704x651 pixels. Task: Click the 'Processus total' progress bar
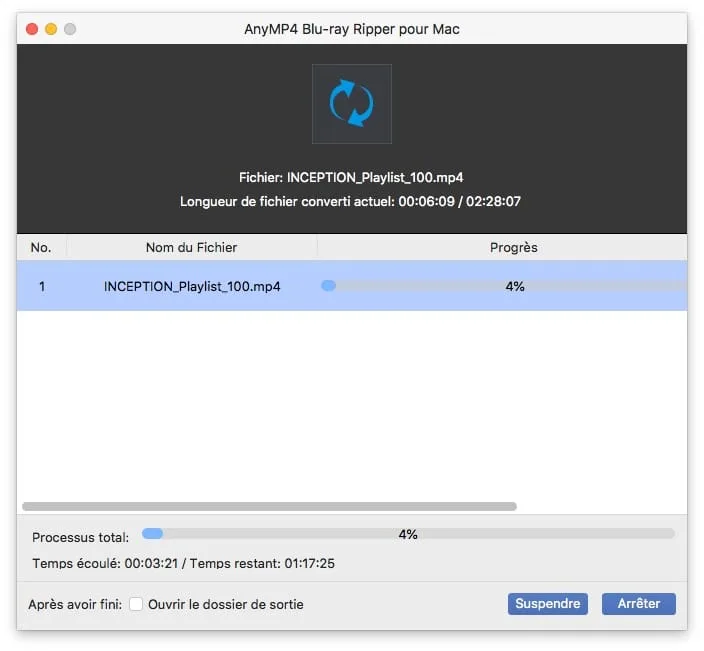click(x=408, y=534)
